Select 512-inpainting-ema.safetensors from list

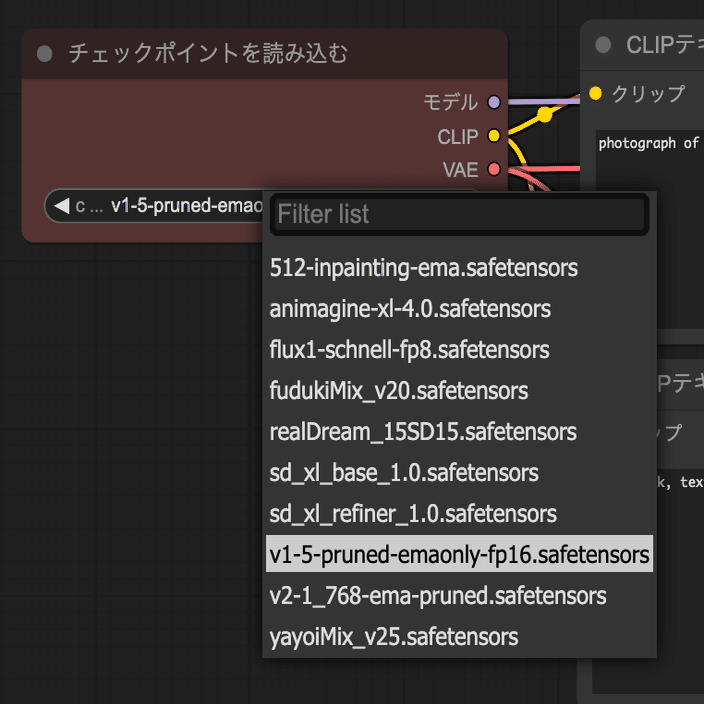tap(459, 268)
